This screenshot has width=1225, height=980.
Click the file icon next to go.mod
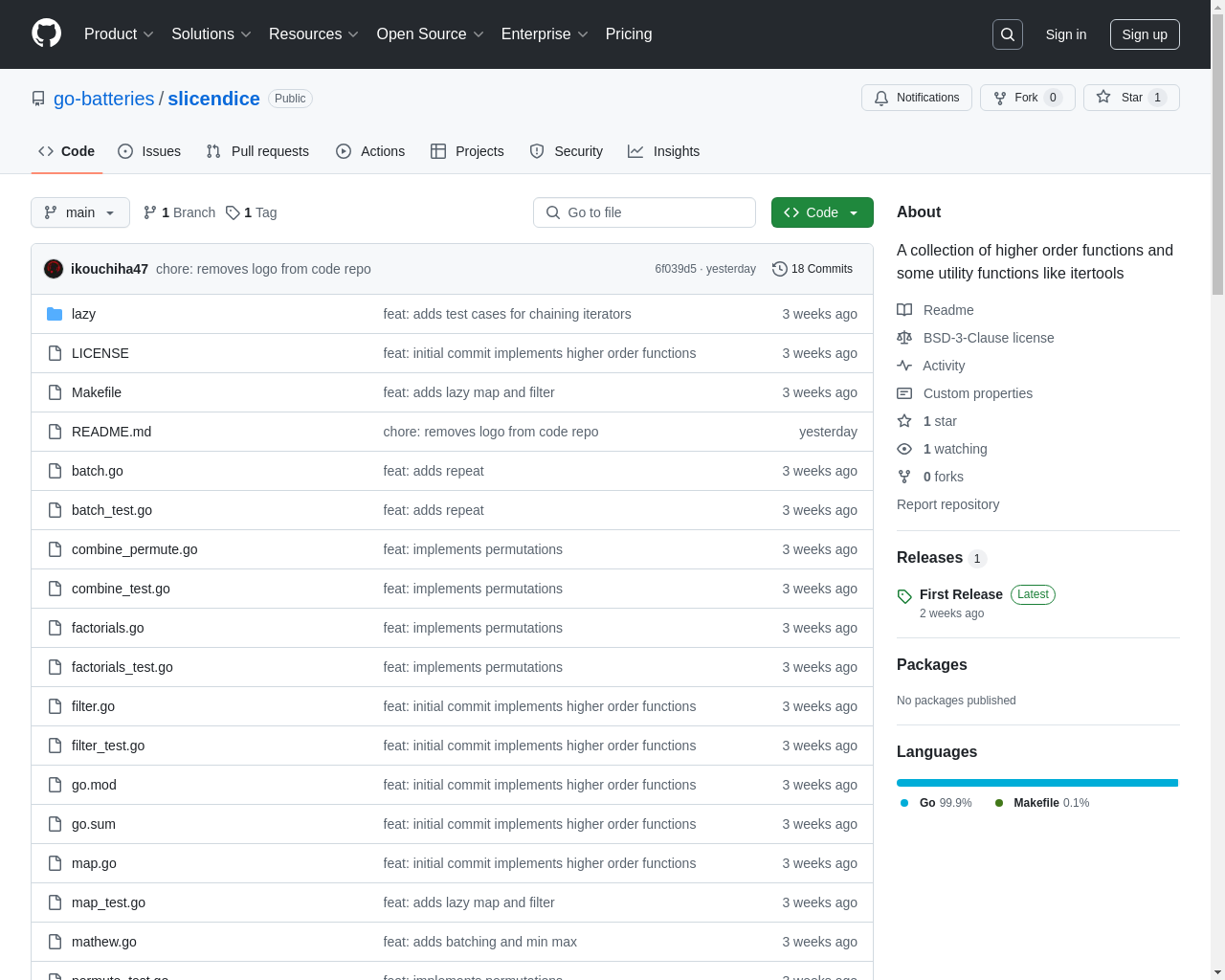click(55, 785)
